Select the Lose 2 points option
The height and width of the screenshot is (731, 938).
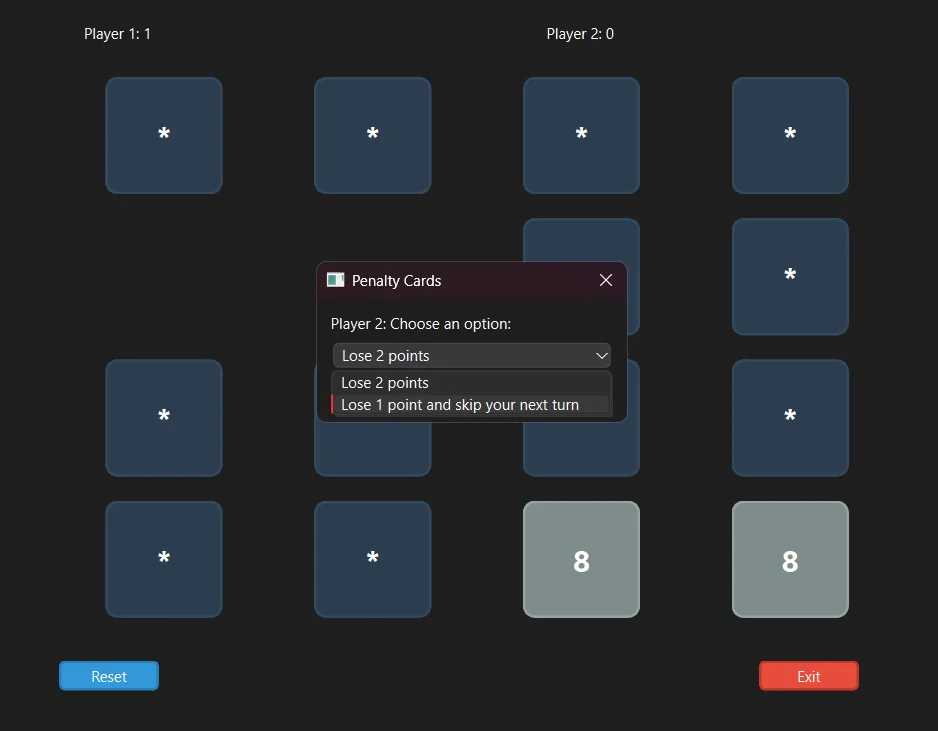(x=384, y=382)
